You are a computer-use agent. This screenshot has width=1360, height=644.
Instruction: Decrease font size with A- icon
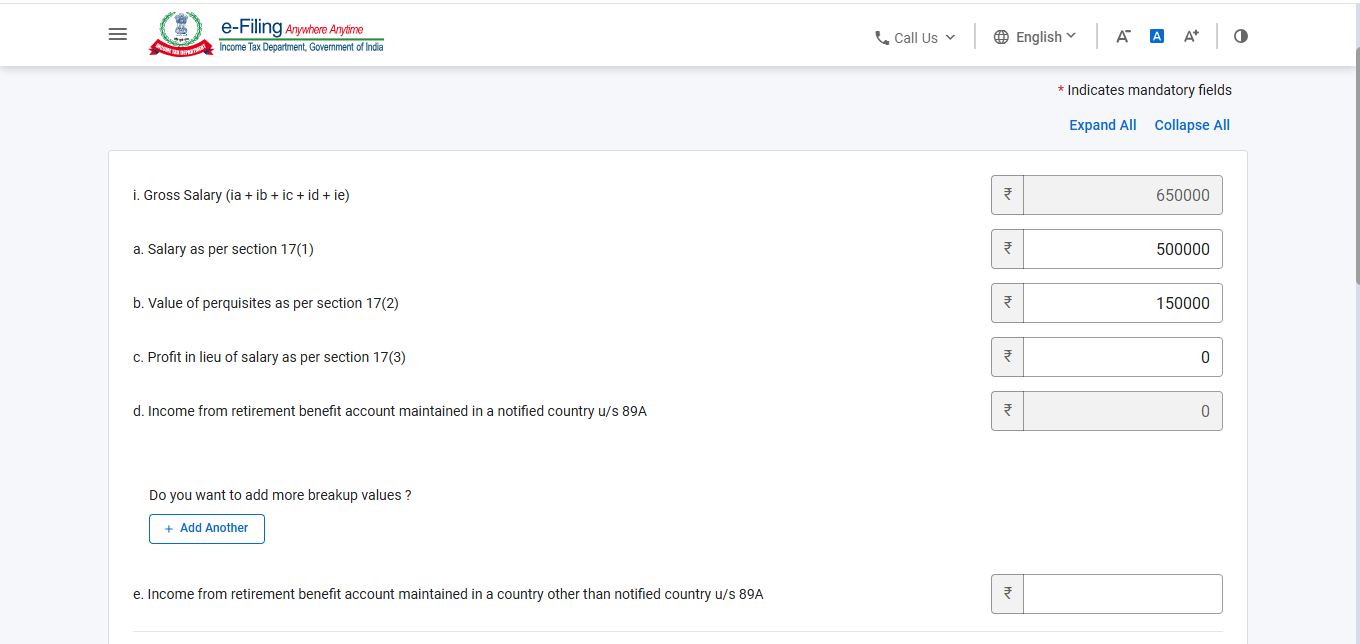pos(1123,36)
